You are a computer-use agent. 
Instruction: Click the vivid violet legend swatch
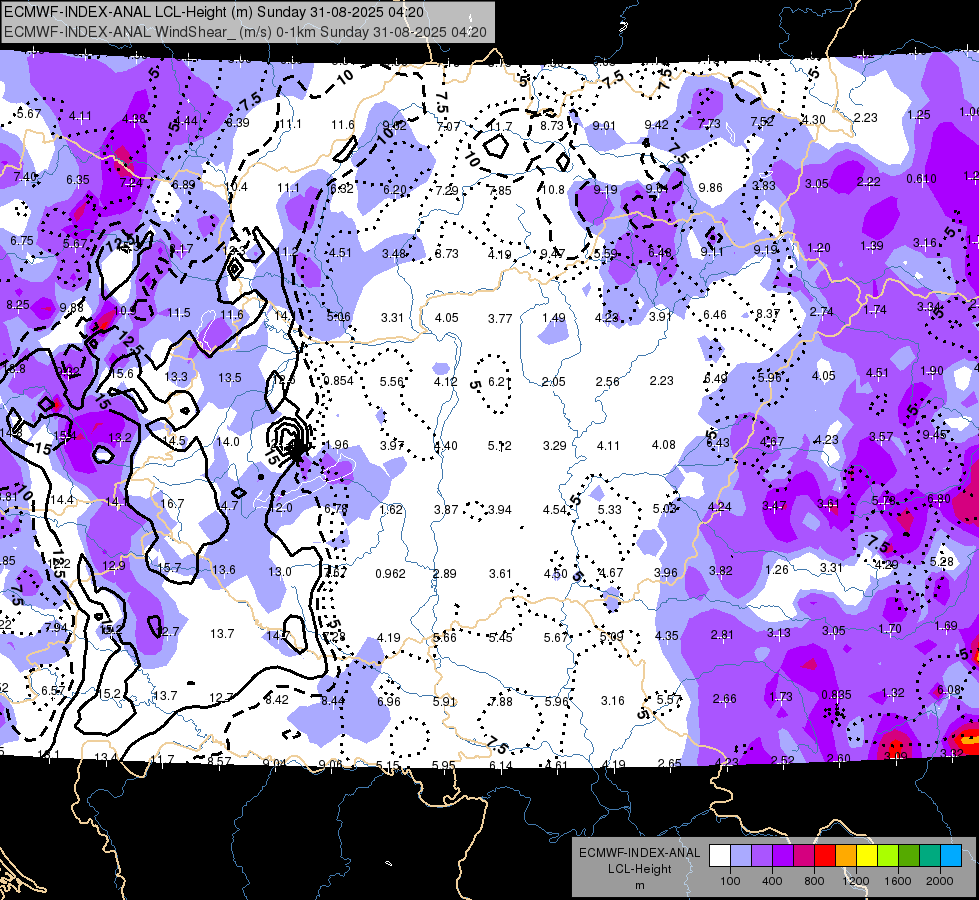(783, 856)
